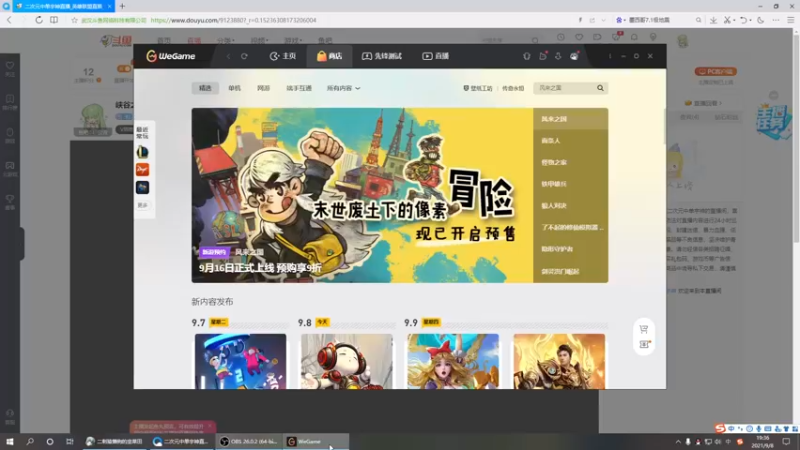
Task: Switch to OBS 26.0.2 taskbar item
Action: point(248,441)
